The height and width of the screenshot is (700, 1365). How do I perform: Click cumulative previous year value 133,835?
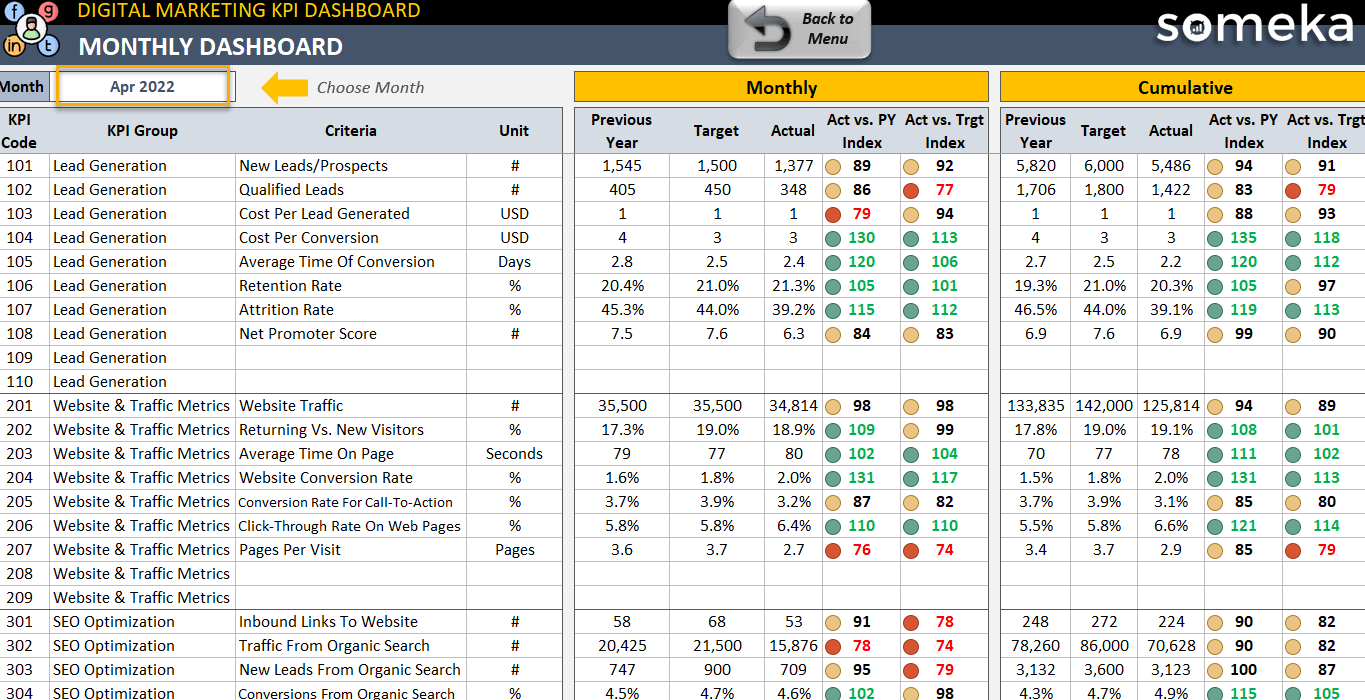(x=1035, y=406)
